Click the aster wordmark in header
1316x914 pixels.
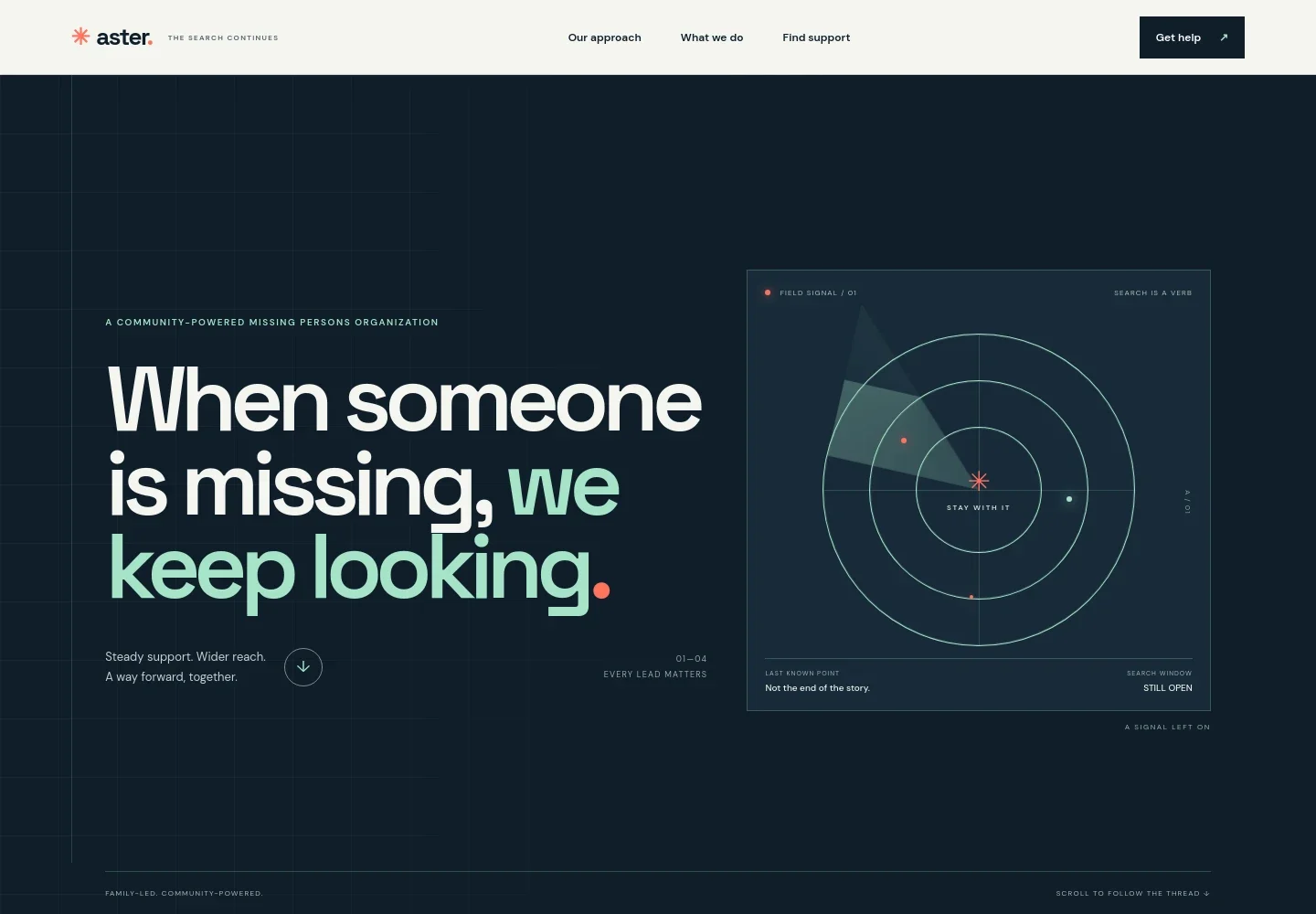click(124, 37)
